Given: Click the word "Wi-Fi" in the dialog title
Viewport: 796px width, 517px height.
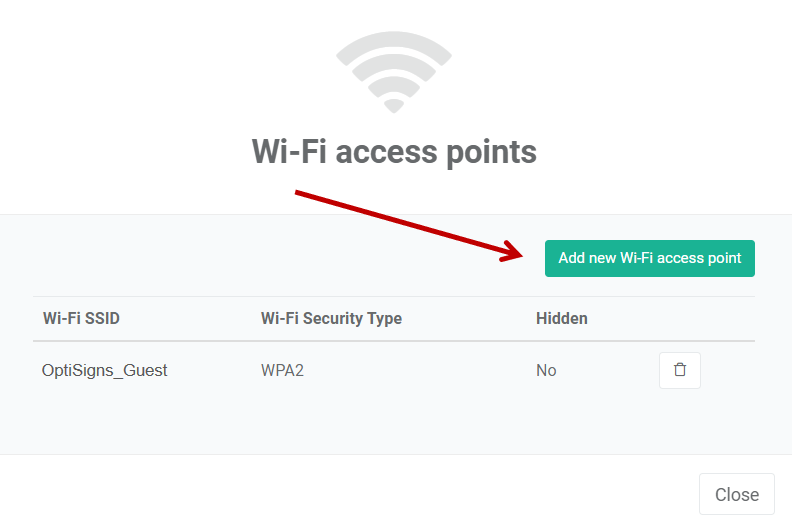Looking at the screenshot, I should [289, 151].
